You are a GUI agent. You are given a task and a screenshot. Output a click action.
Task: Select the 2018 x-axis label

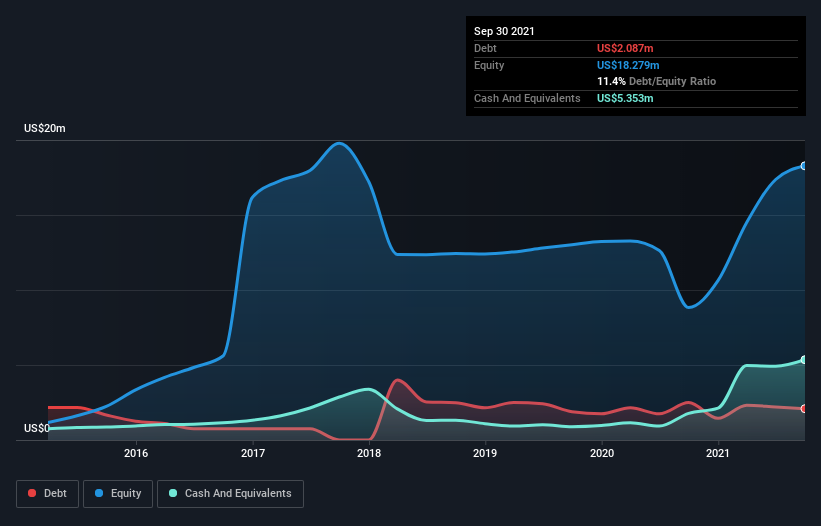click(369, 453)
